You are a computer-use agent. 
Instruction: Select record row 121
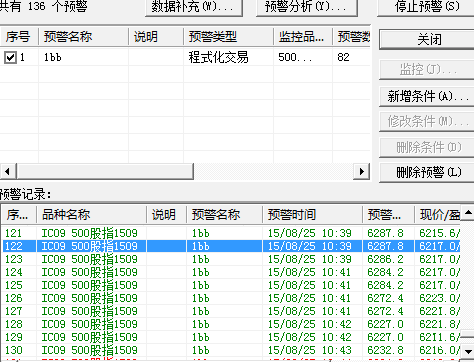pyautogui.click(x=231, y=233)
